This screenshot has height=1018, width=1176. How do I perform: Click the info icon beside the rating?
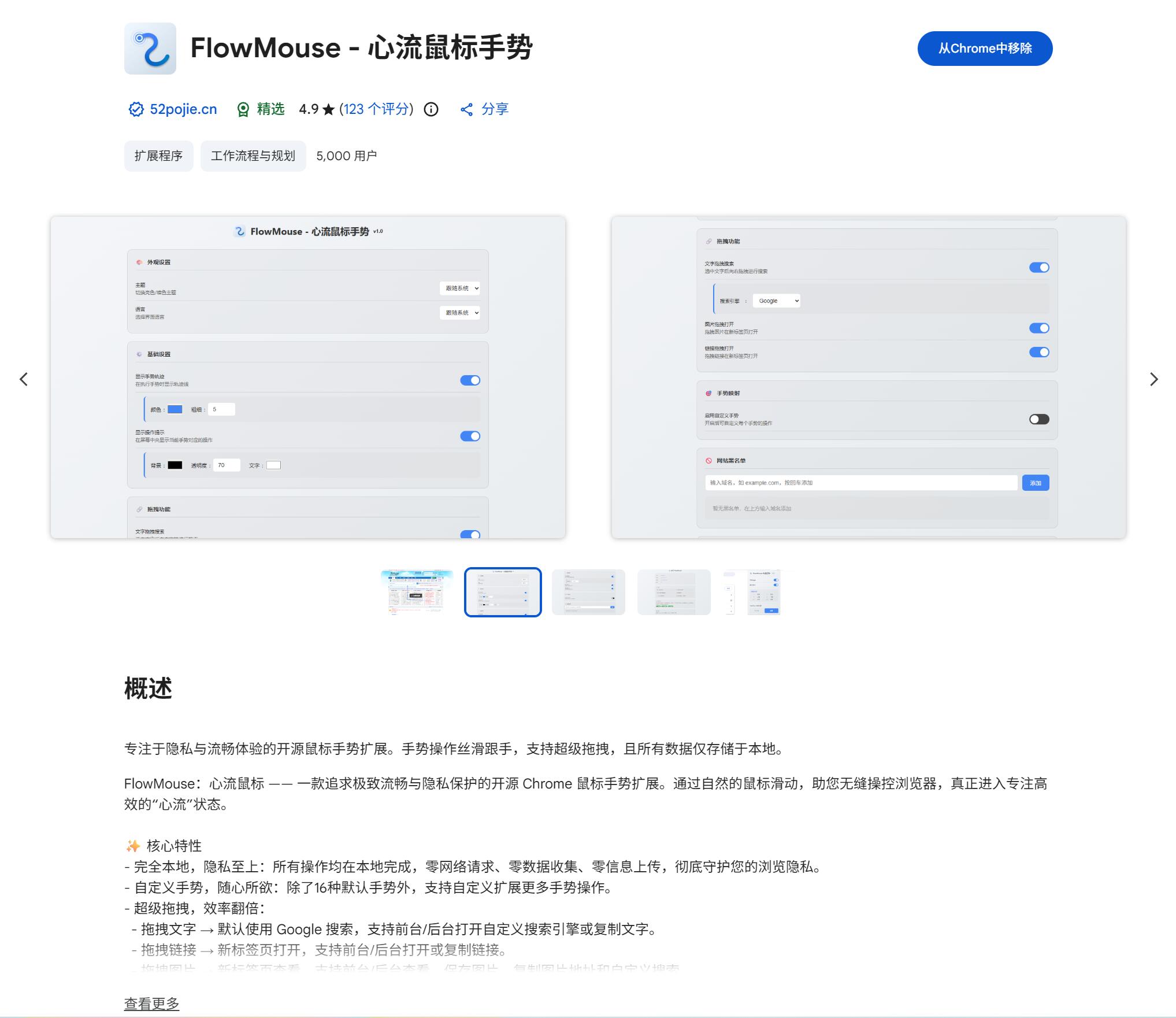[432, 110]
